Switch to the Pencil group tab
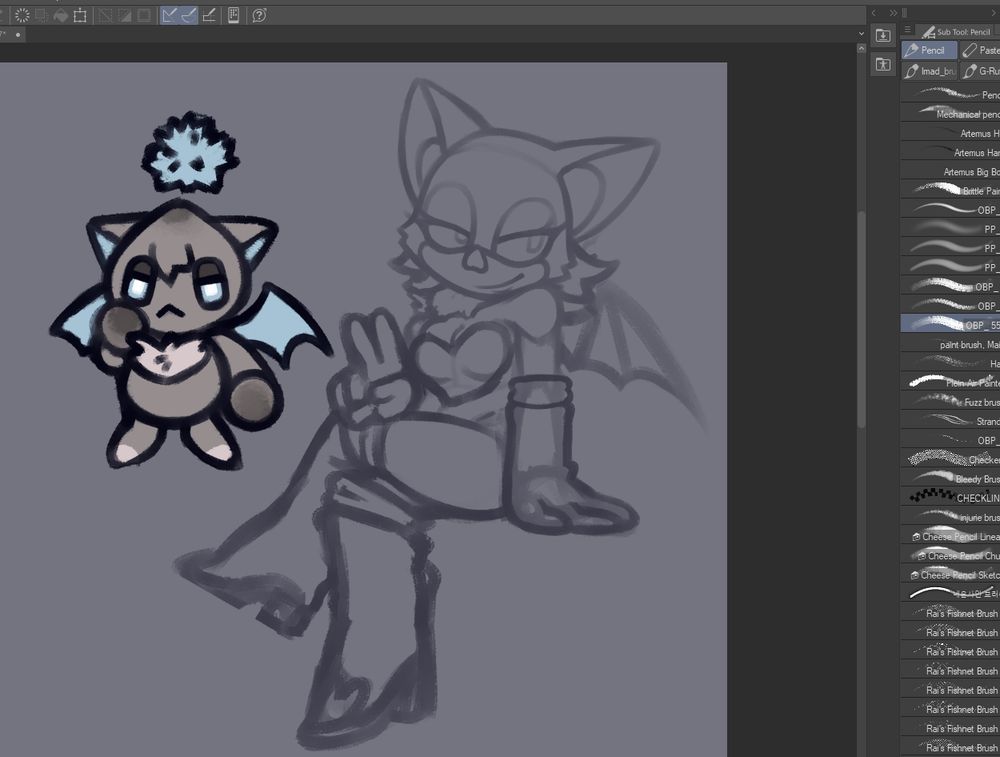 pos(929,50)
